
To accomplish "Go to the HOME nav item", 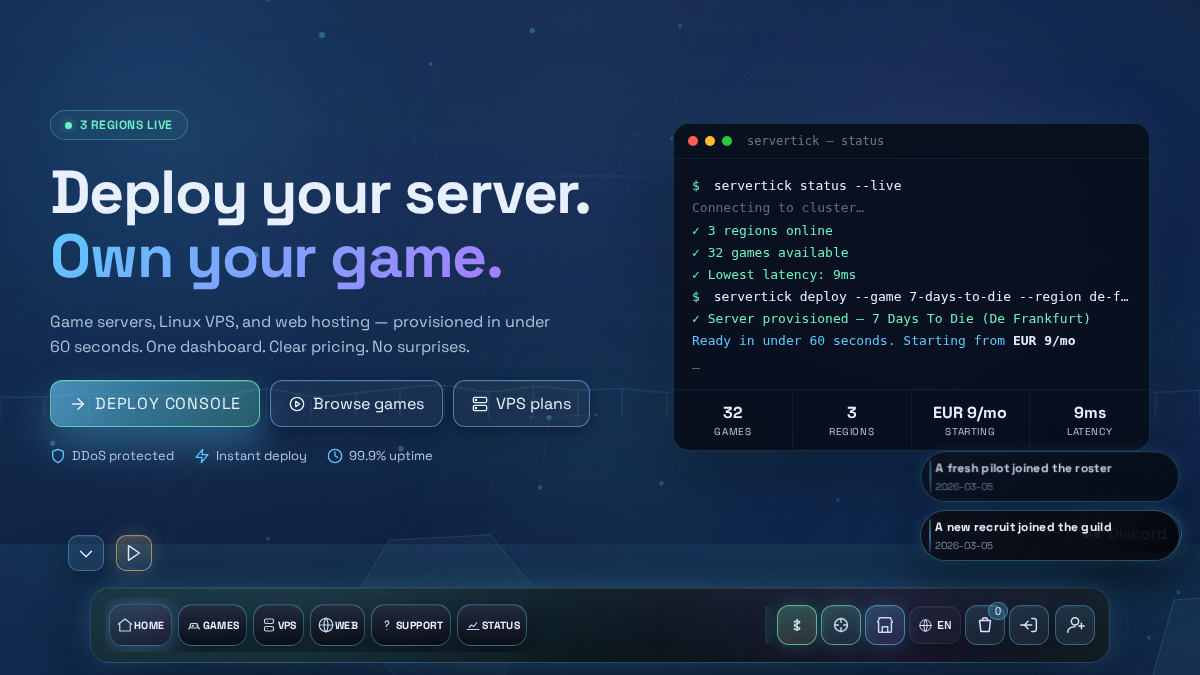I will 140,625.
